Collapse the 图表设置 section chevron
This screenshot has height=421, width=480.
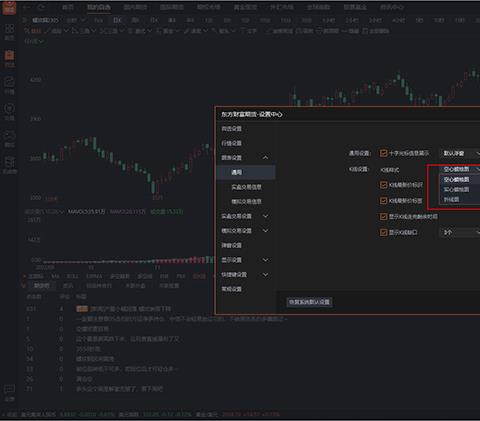(x=265, y=158)
